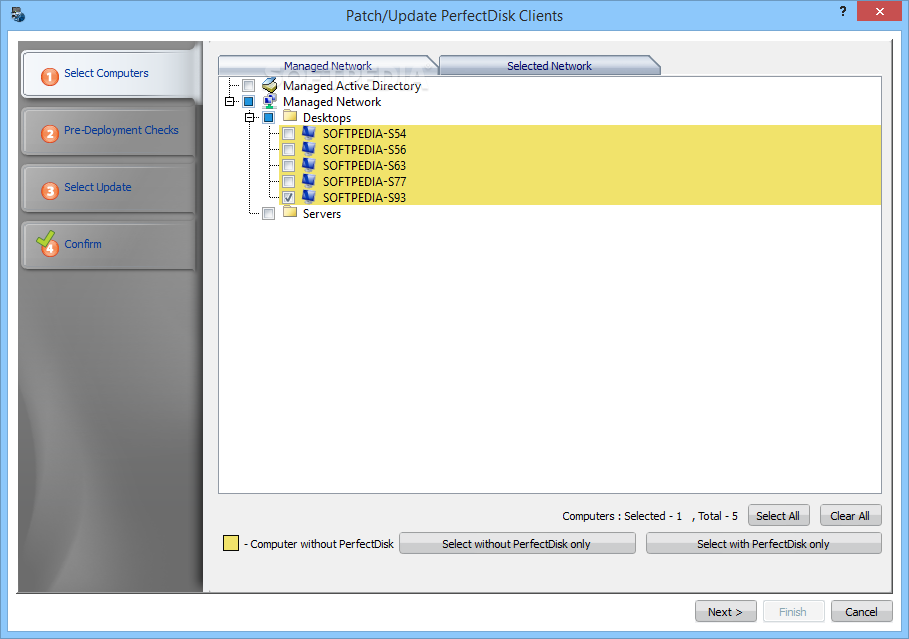909x639 pixels.
Task: Switch to the Managed Network tab
Action: click(328, 66)
